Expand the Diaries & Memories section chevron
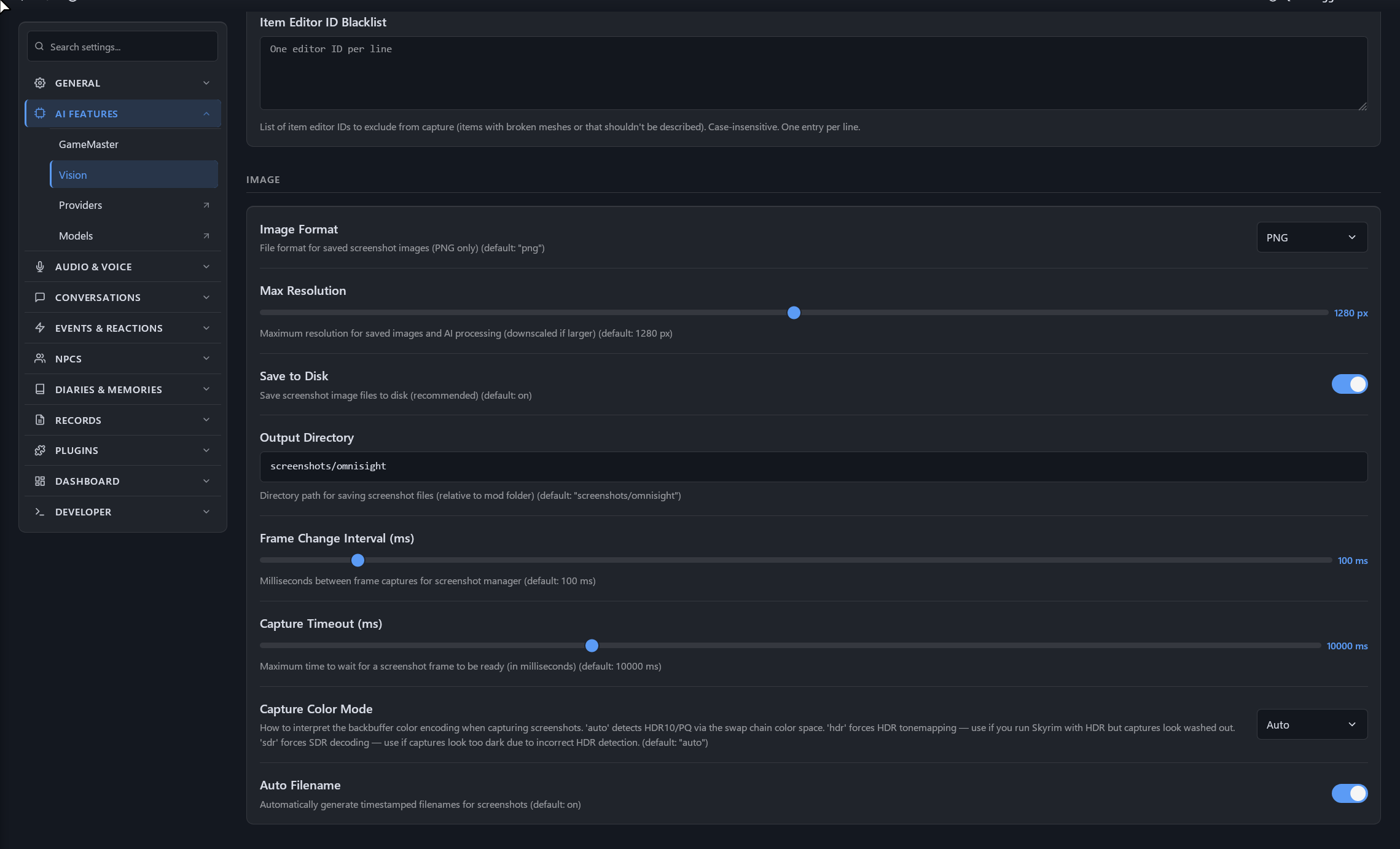The height and width of the screenshot is (849, 1400). click(206, 389)
